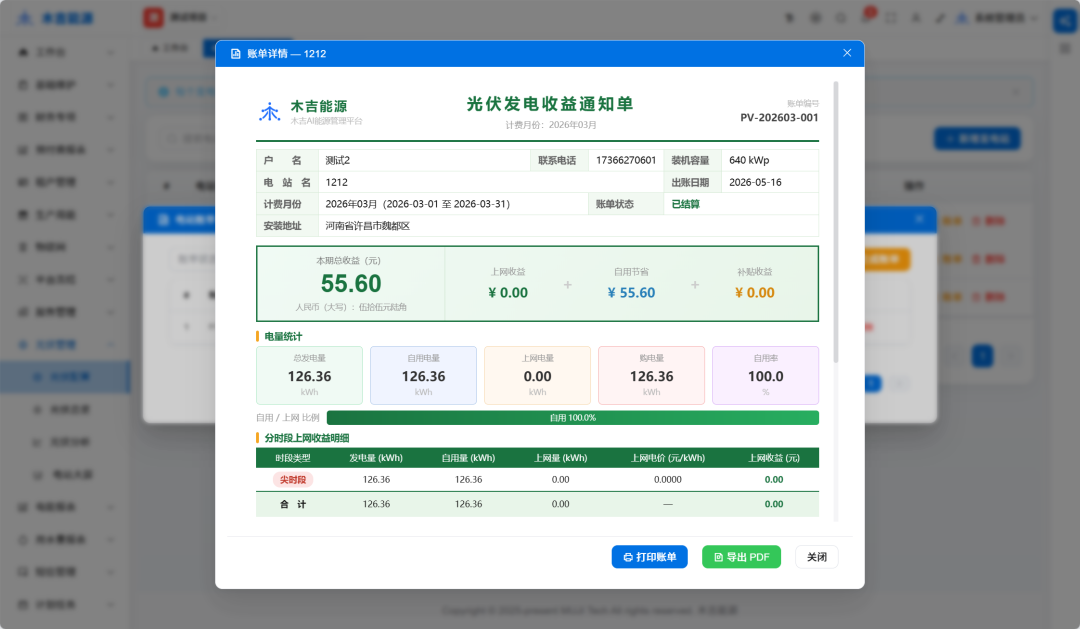Screen dimensions: 1080x629
Task: Click the 尖时段 tag in the table
Action: [293, 480]
